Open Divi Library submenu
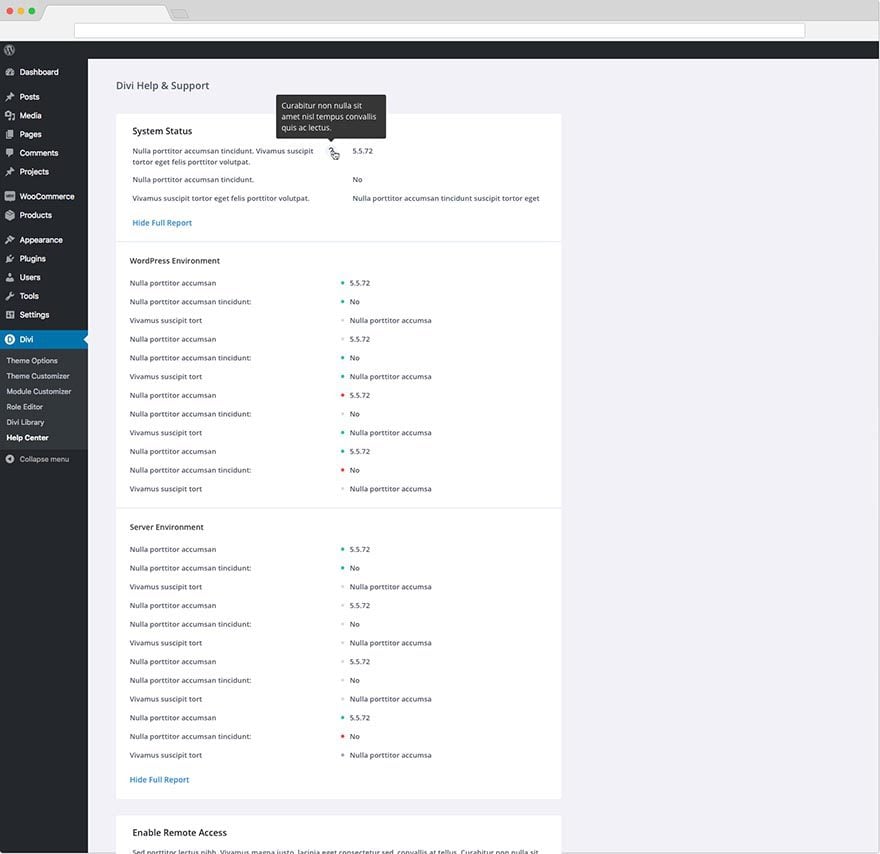880x854 pixels. pyautogui.click(x=25, y=422)
